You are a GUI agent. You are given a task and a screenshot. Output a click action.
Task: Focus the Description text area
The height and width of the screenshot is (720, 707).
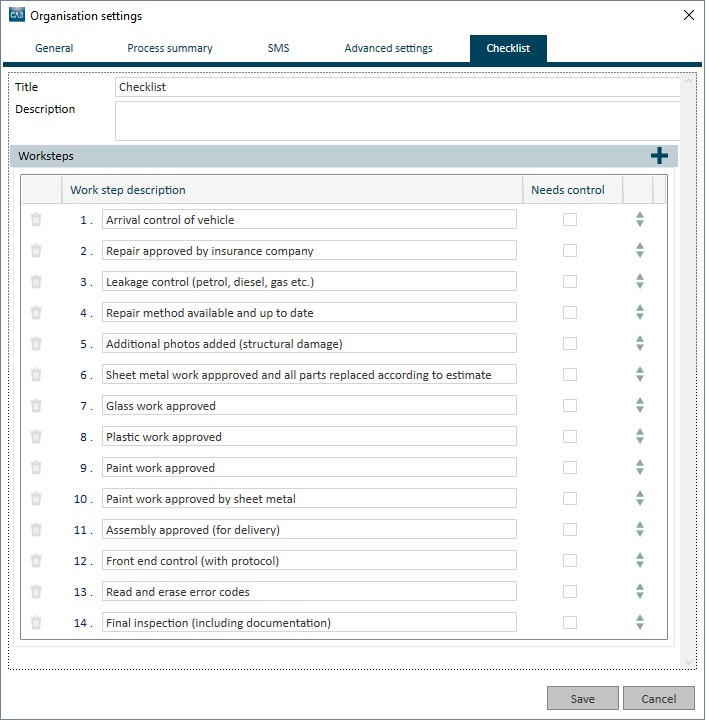tap(398, 121)
